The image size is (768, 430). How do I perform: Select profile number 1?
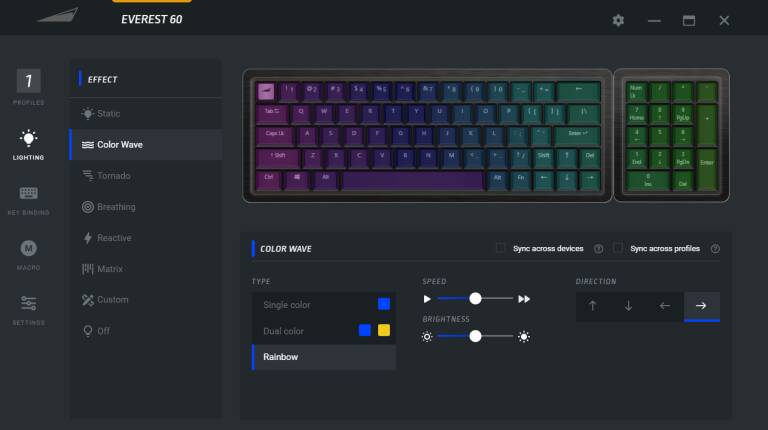[28, 81]
